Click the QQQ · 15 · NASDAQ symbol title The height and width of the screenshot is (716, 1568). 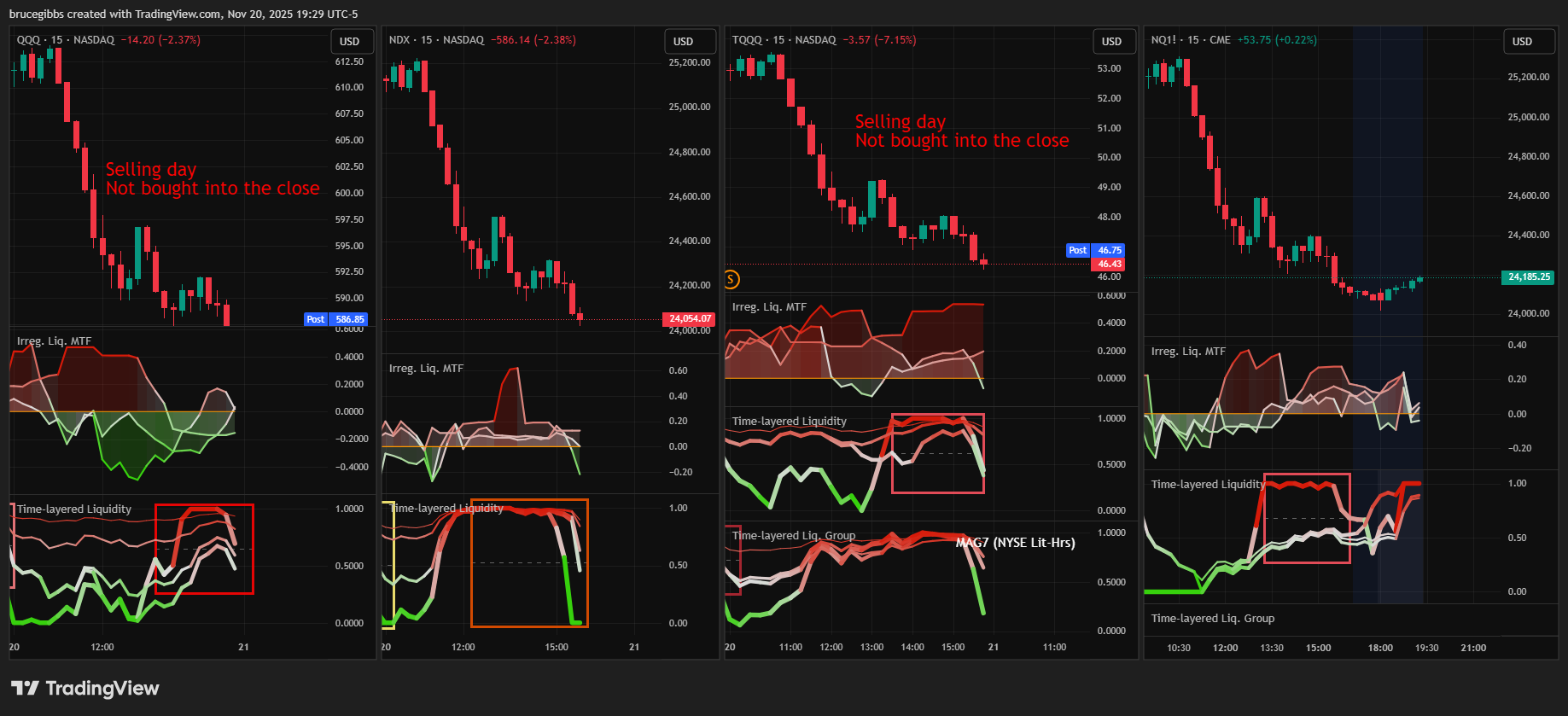pos(66,40)
